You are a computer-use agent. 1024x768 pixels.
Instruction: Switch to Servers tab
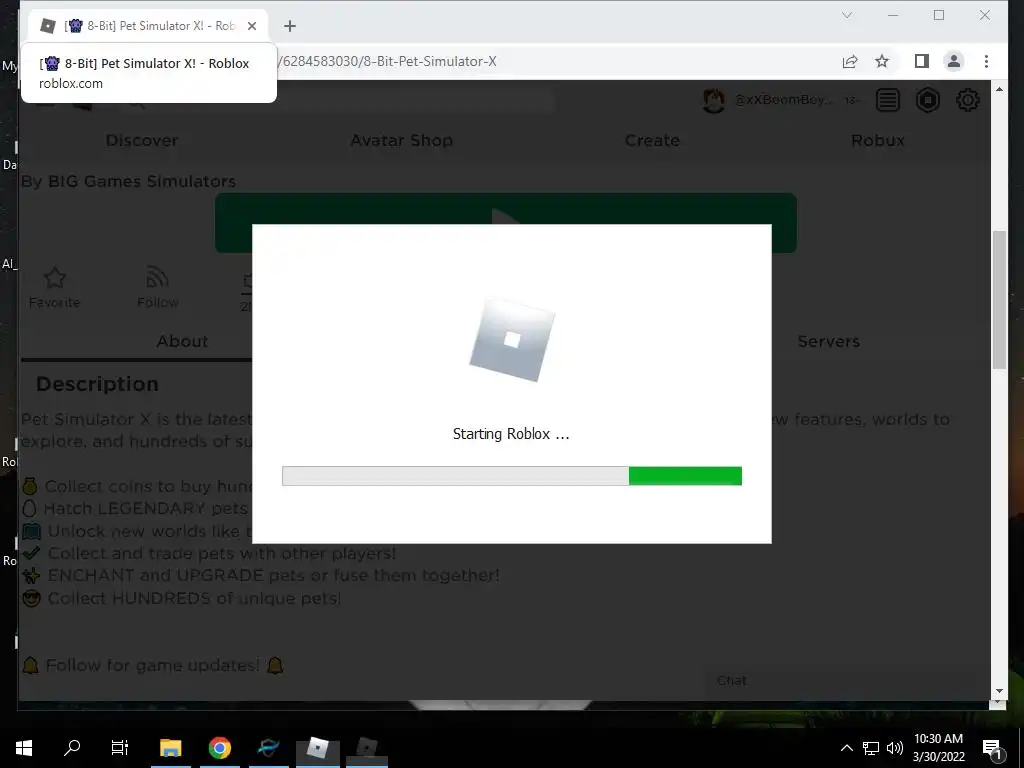click(828, 342)
